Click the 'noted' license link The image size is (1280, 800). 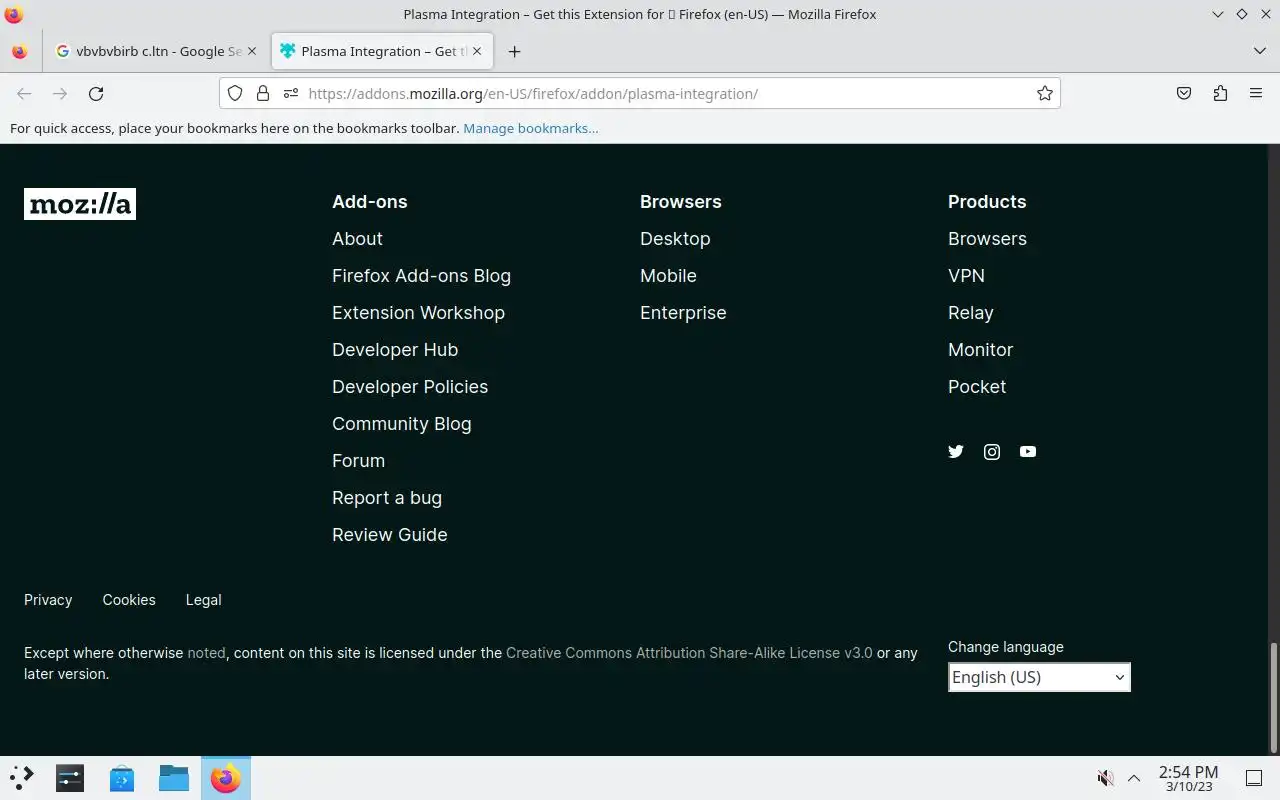[206, 653]
